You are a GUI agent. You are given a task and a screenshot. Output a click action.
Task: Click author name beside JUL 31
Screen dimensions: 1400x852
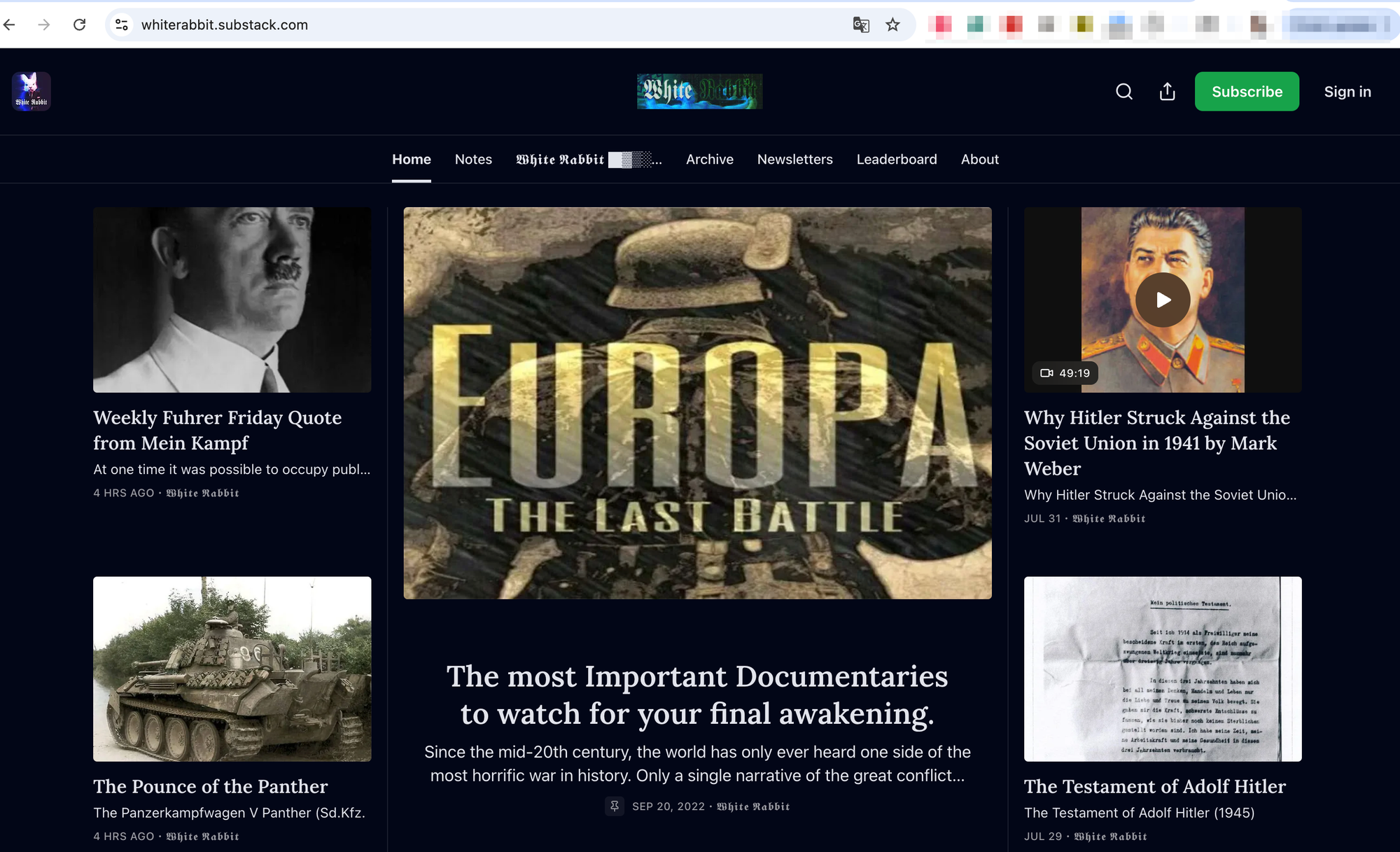coord(1109,519)
